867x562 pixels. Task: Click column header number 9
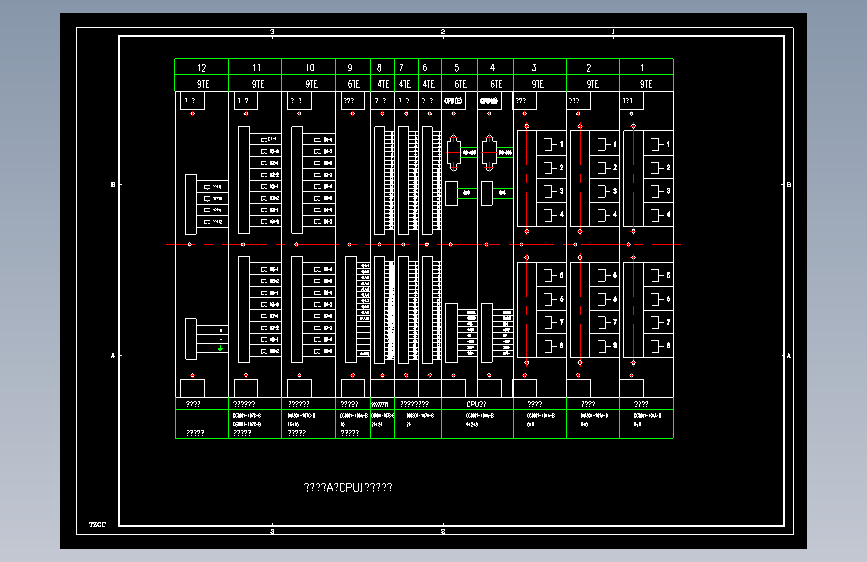click(350, 67)
